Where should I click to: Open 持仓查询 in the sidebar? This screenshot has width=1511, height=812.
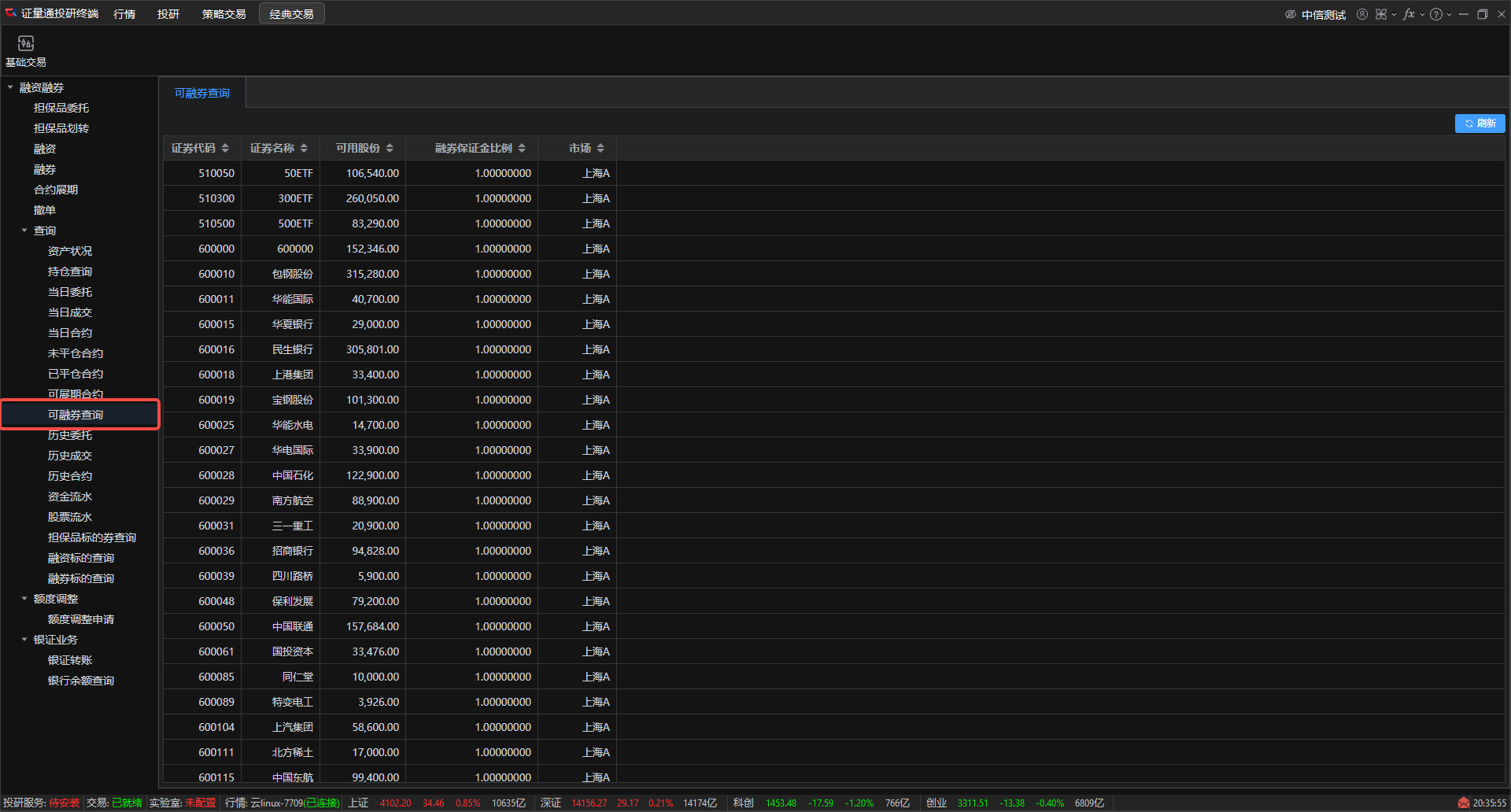click(x=70, y=271)
